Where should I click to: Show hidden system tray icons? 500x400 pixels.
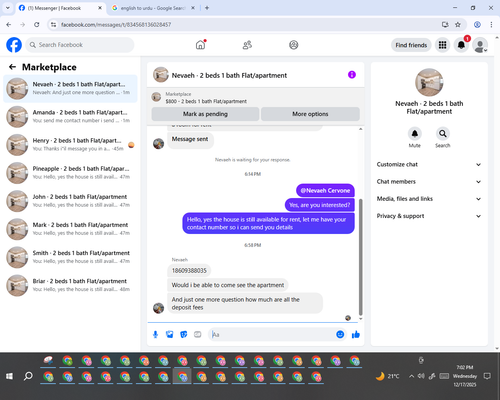tap(411, 376)
